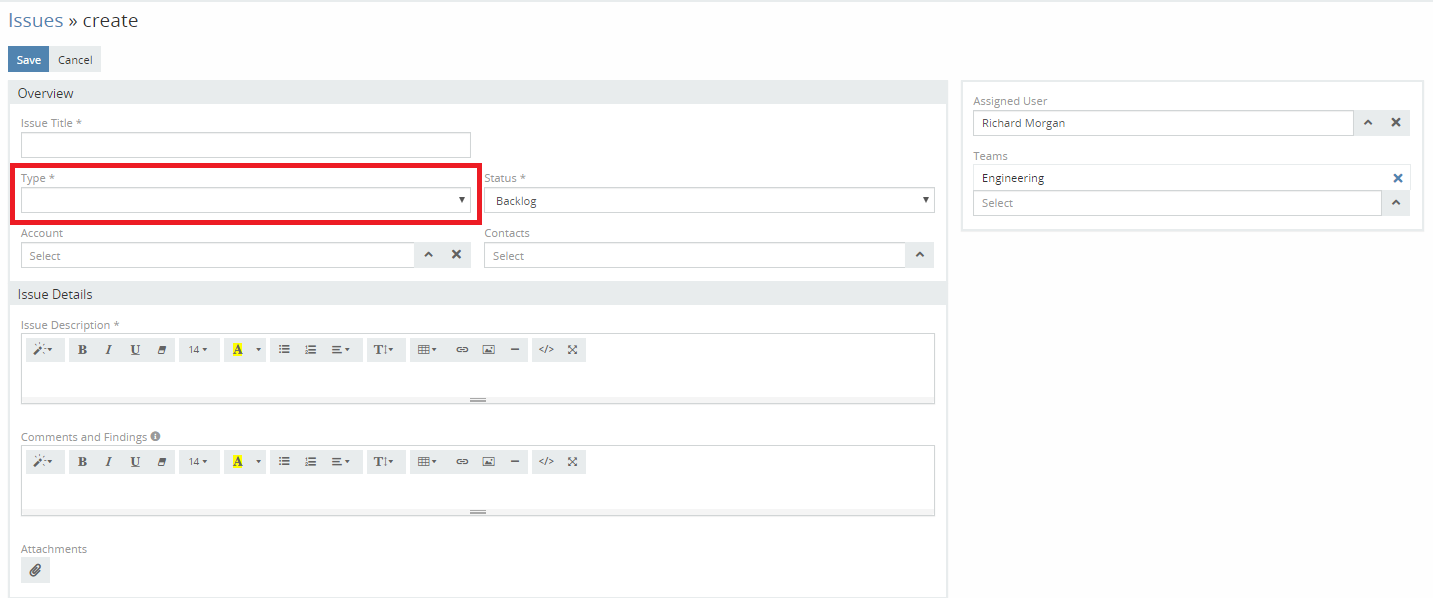This screenshot has height=598, width=1433.
Task: Enter fullscreen in Comments and Findings editor
Action: pos(572,462)
